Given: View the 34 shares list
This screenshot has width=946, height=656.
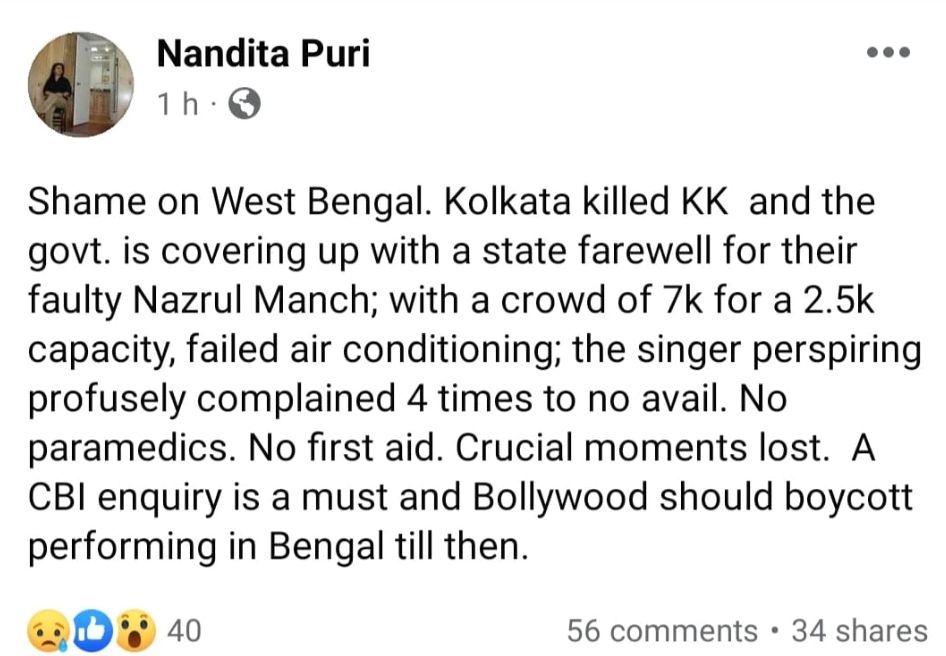Looking at the screenshot, I should click(x=859, y=631).
